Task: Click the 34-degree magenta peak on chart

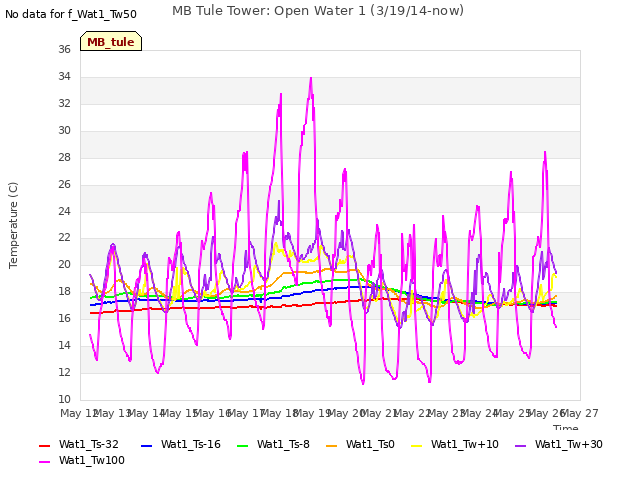Action: coord(311,78)
